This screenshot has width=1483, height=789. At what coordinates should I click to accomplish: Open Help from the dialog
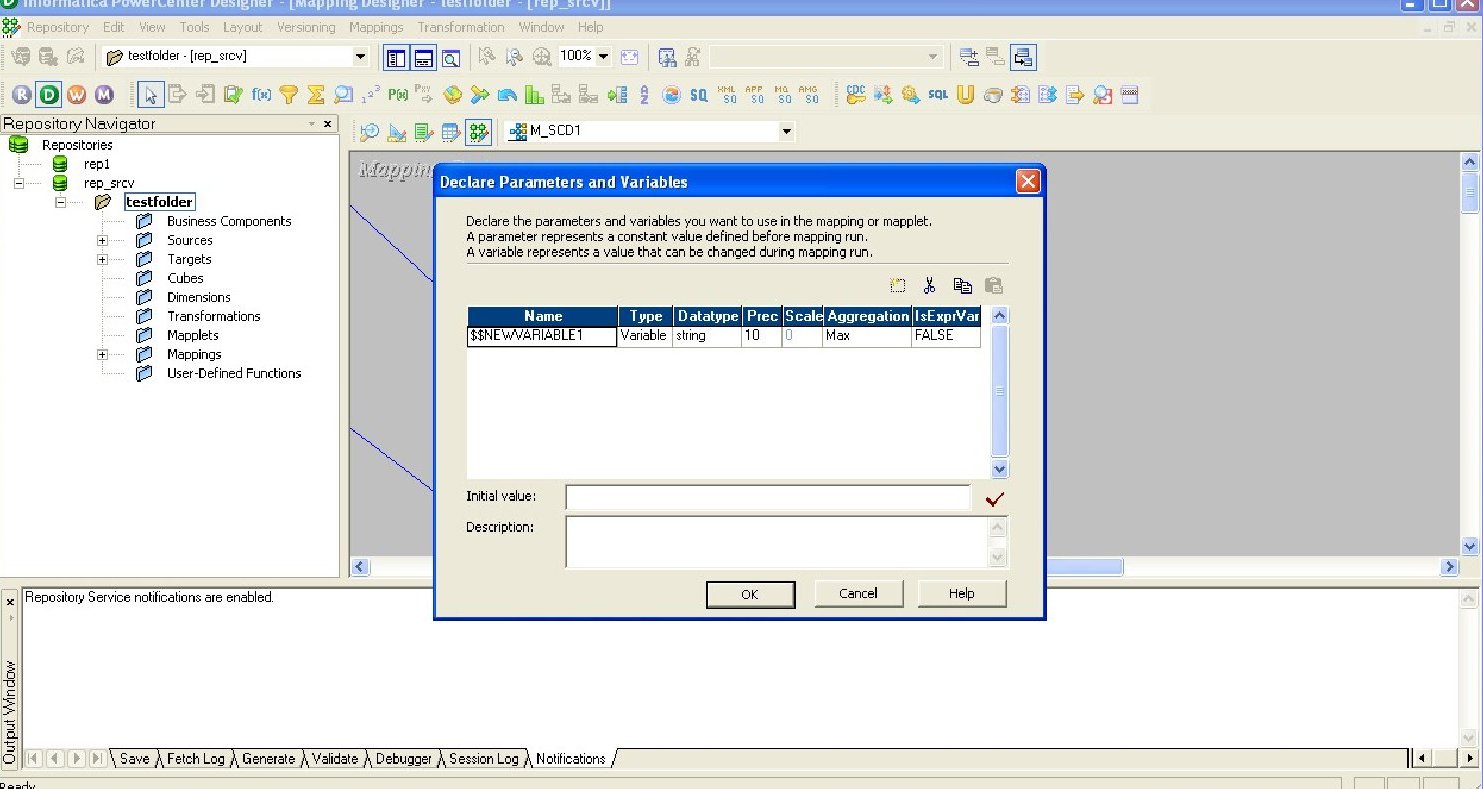[961, 594]
